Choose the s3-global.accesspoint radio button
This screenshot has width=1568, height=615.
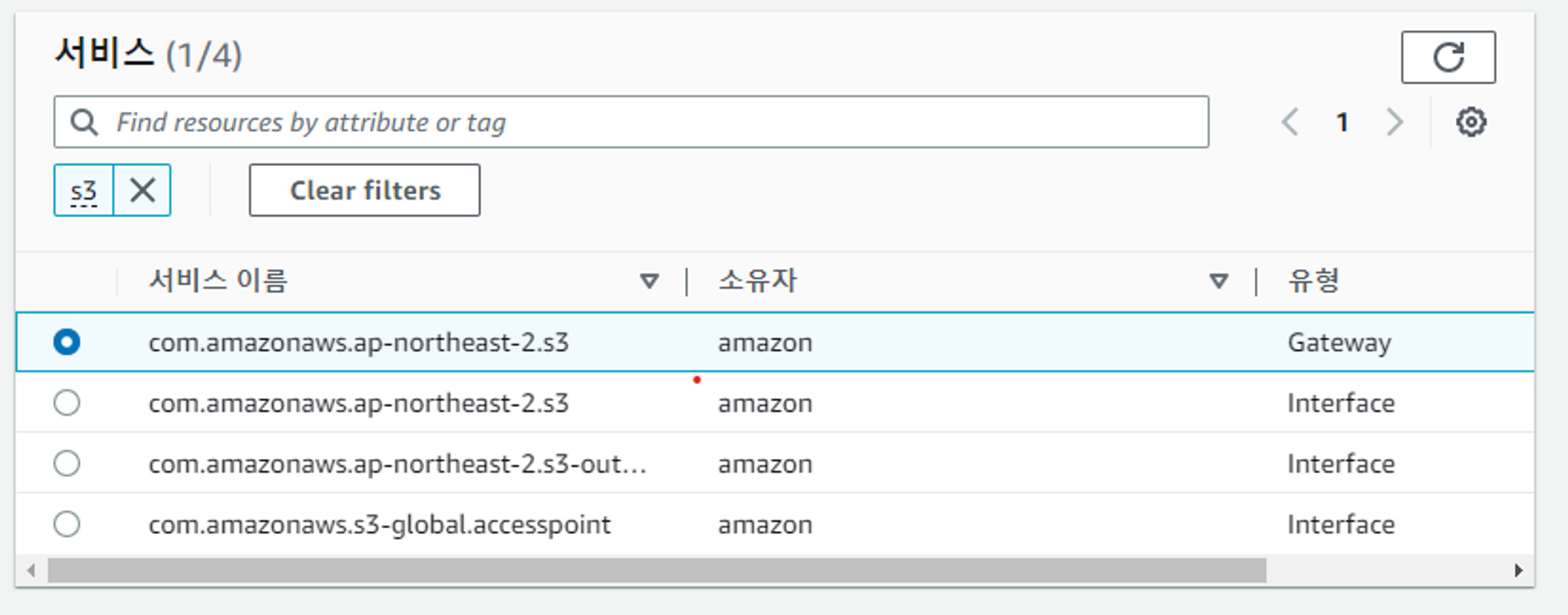coord(67,523)
